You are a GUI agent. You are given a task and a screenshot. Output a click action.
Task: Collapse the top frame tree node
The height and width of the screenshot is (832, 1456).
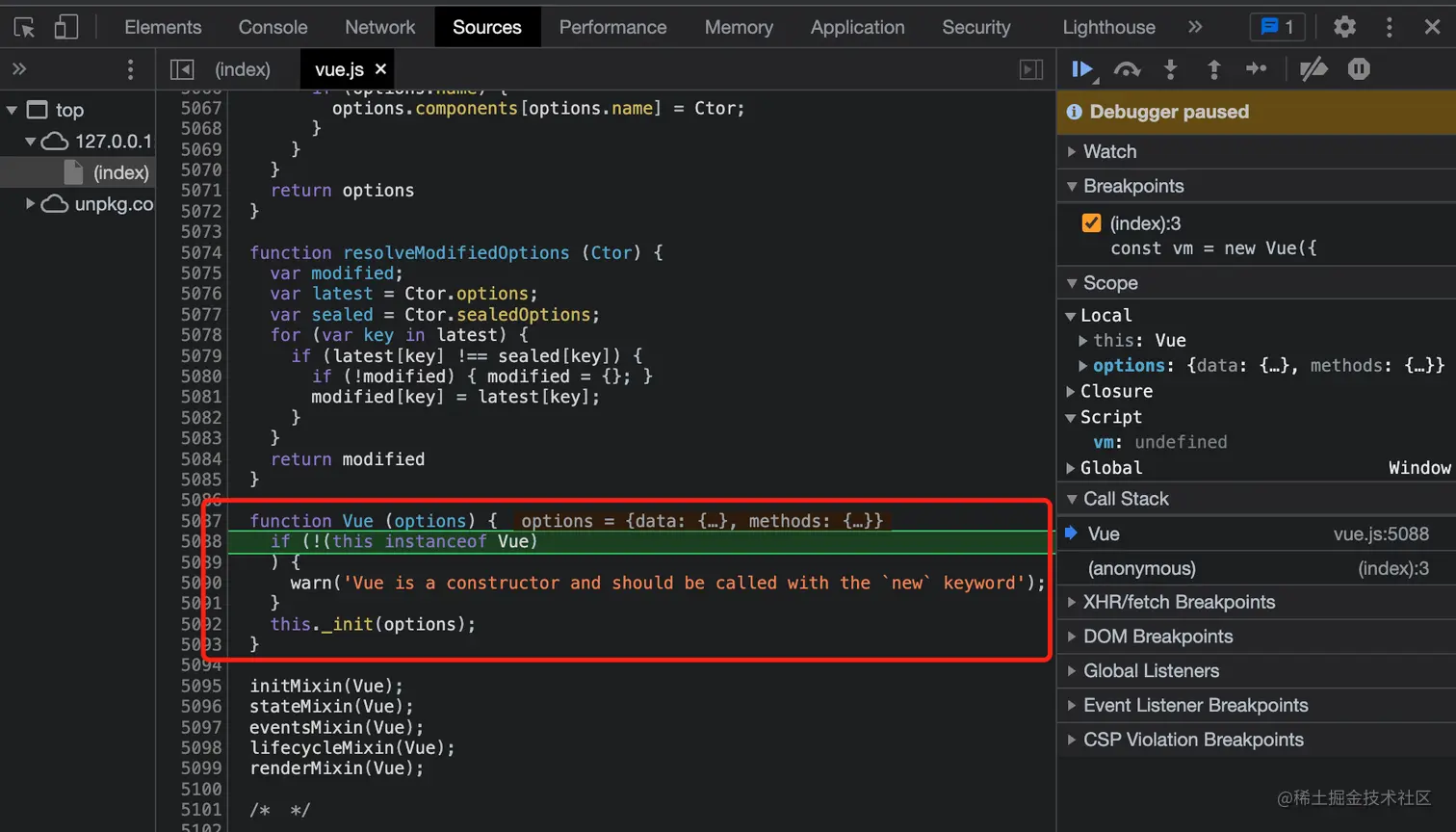pyautogui.click(x=12, y=110)
